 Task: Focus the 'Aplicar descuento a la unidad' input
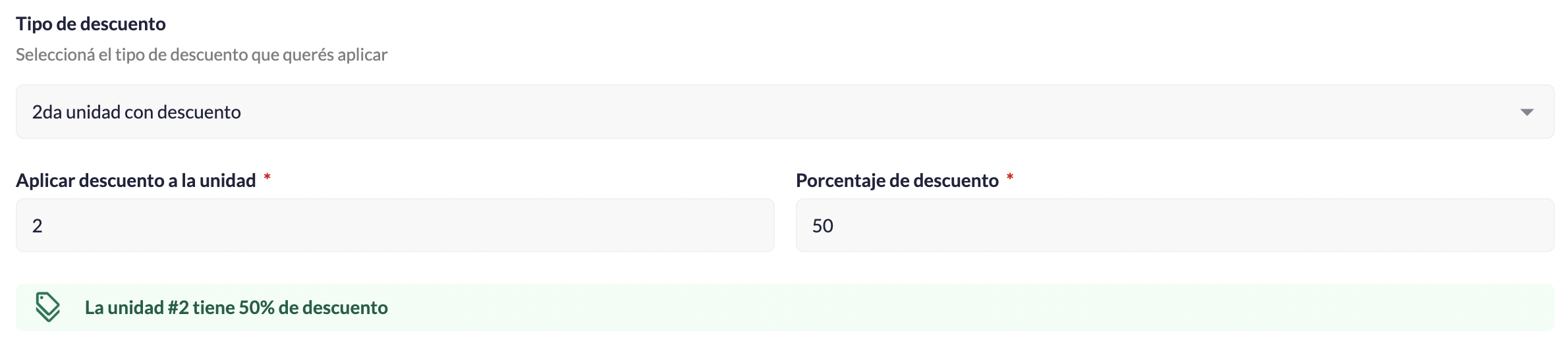pyautogui.click(x=395, y=225)
